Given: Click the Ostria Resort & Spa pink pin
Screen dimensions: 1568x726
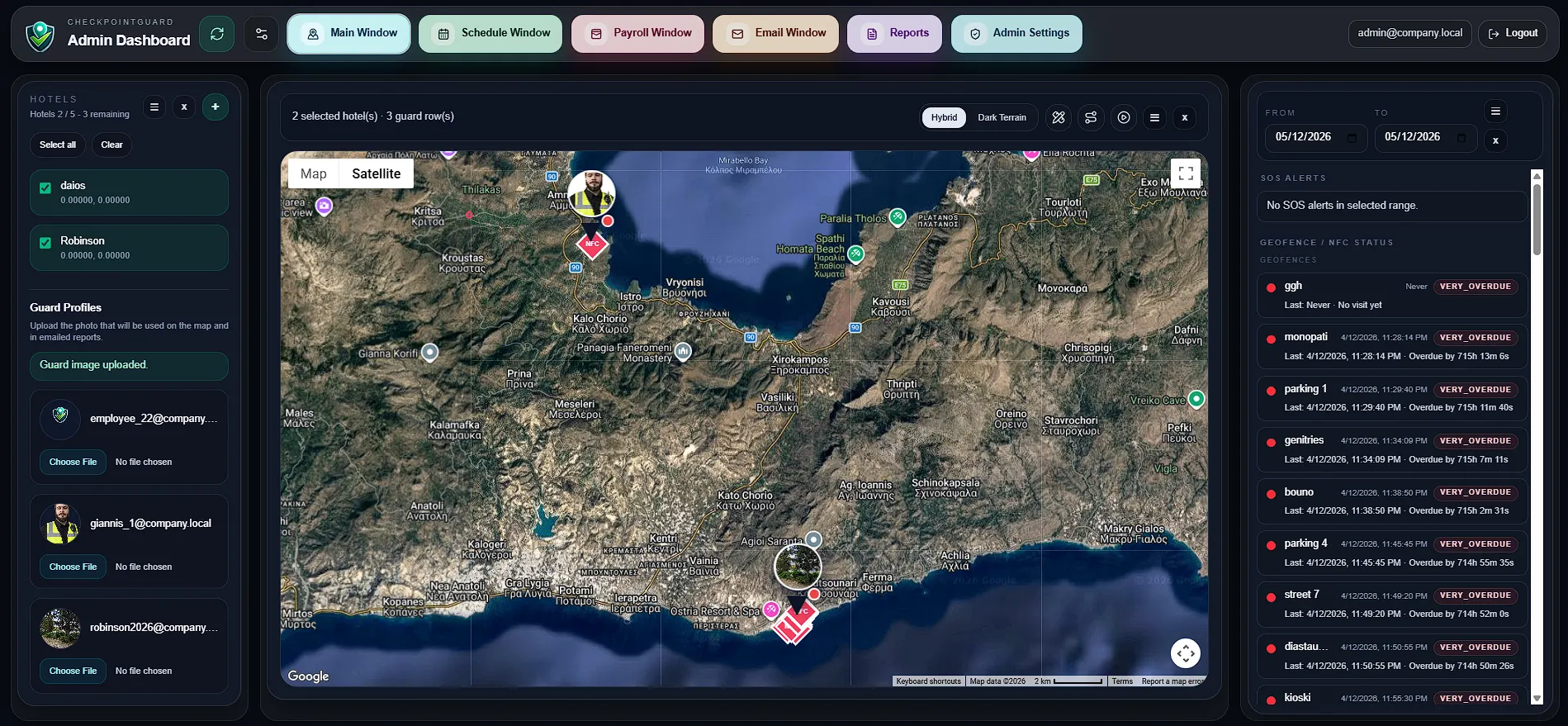Looking at the screenshot, I should tap(771, 610).
